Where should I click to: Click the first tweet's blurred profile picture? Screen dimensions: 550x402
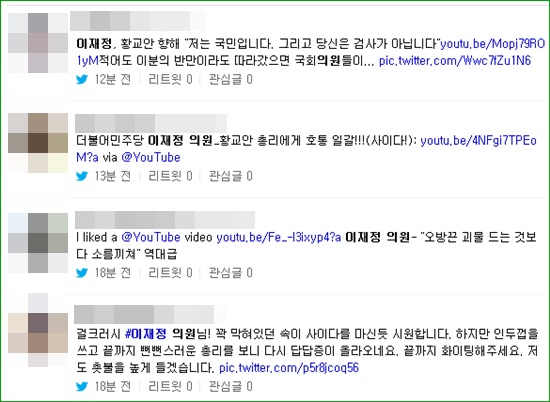[x=38, y=43]
